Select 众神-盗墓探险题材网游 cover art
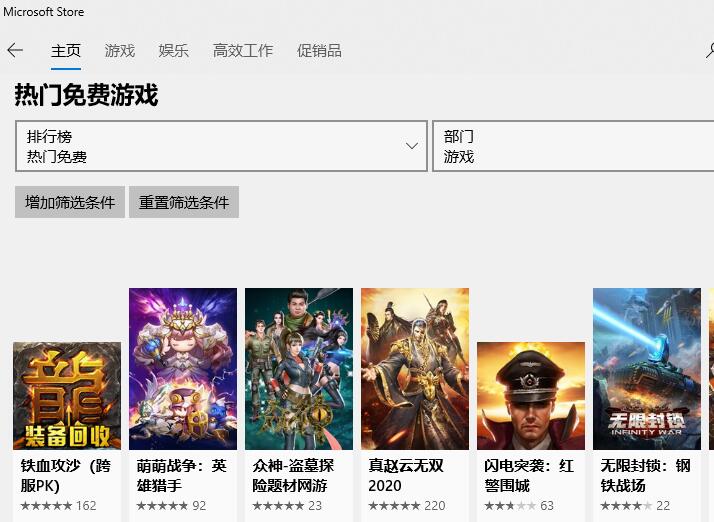This screenshot has width=714, height=522. [x=299, y=368]
